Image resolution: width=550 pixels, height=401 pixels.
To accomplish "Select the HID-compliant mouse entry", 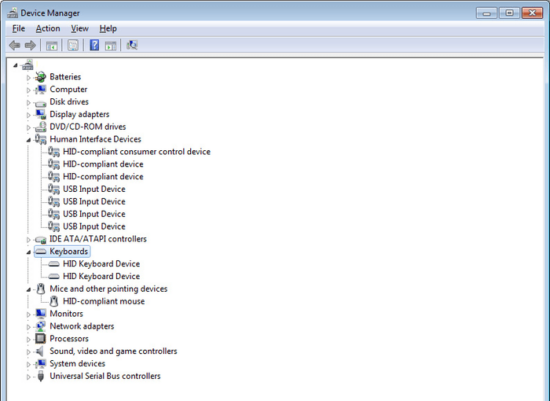I will (103, 301).
